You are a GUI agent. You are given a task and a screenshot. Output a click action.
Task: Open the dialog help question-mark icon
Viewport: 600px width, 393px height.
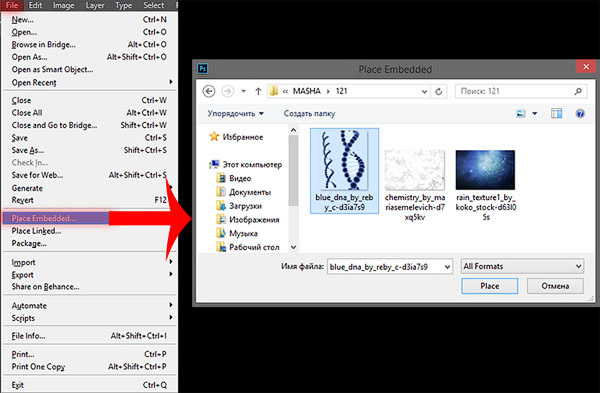coord(580,113)
